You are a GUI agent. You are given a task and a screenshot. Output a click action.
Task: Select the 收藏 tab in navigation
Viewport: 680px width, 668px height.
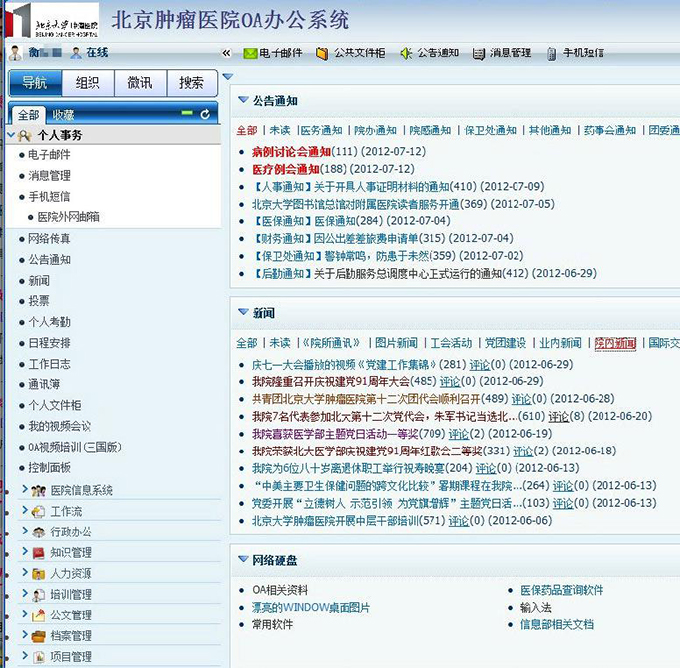(x=63, y=115)
